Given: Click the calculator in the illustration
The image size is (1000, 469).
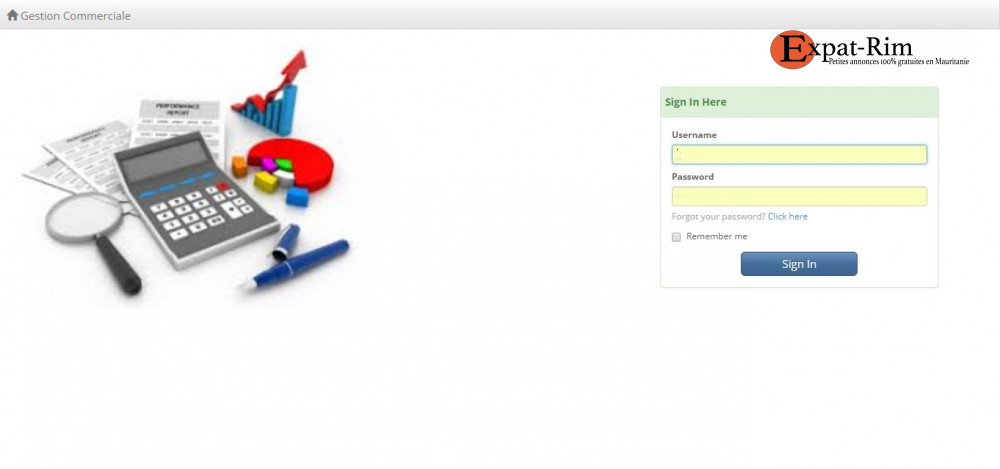Looking at the screenshot, I should [196, 199].
